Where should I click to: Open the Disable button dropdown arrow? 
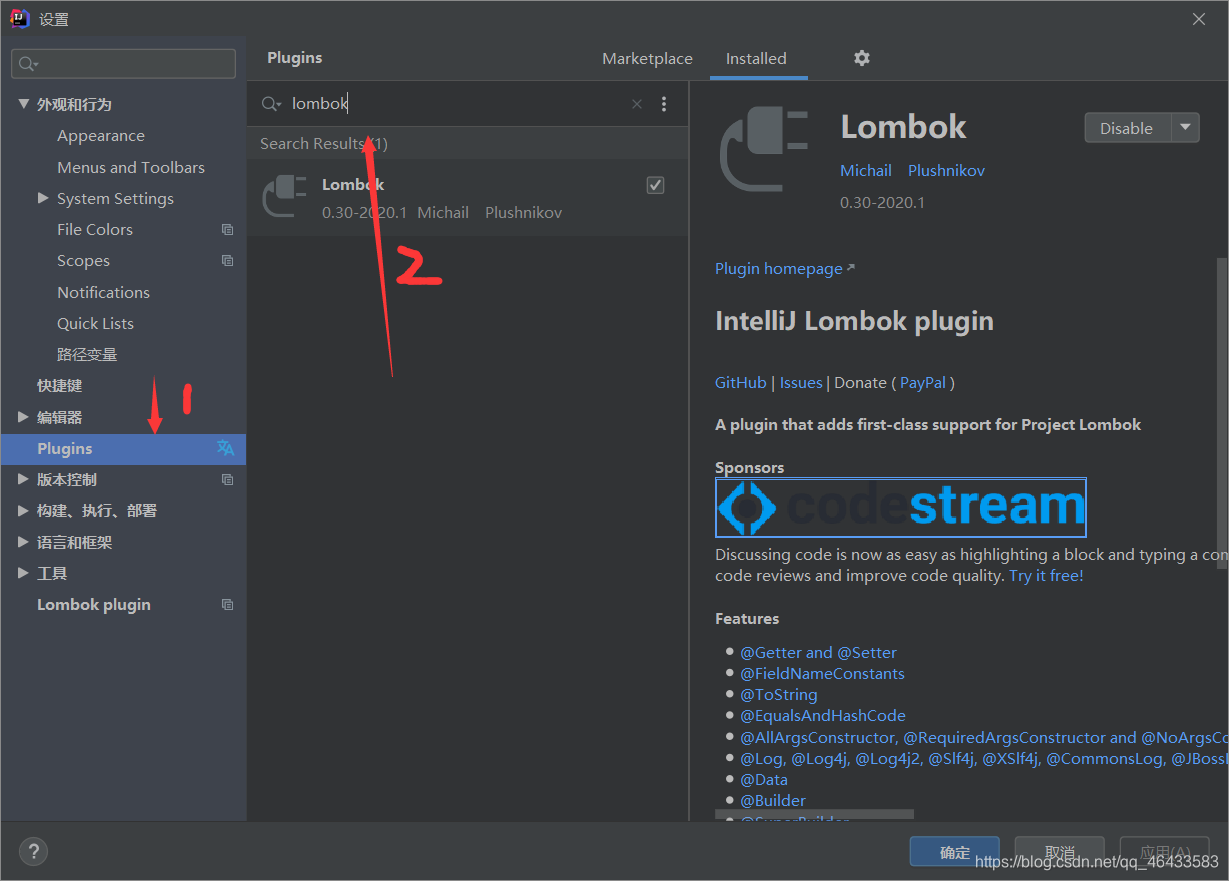(1185, 128)
